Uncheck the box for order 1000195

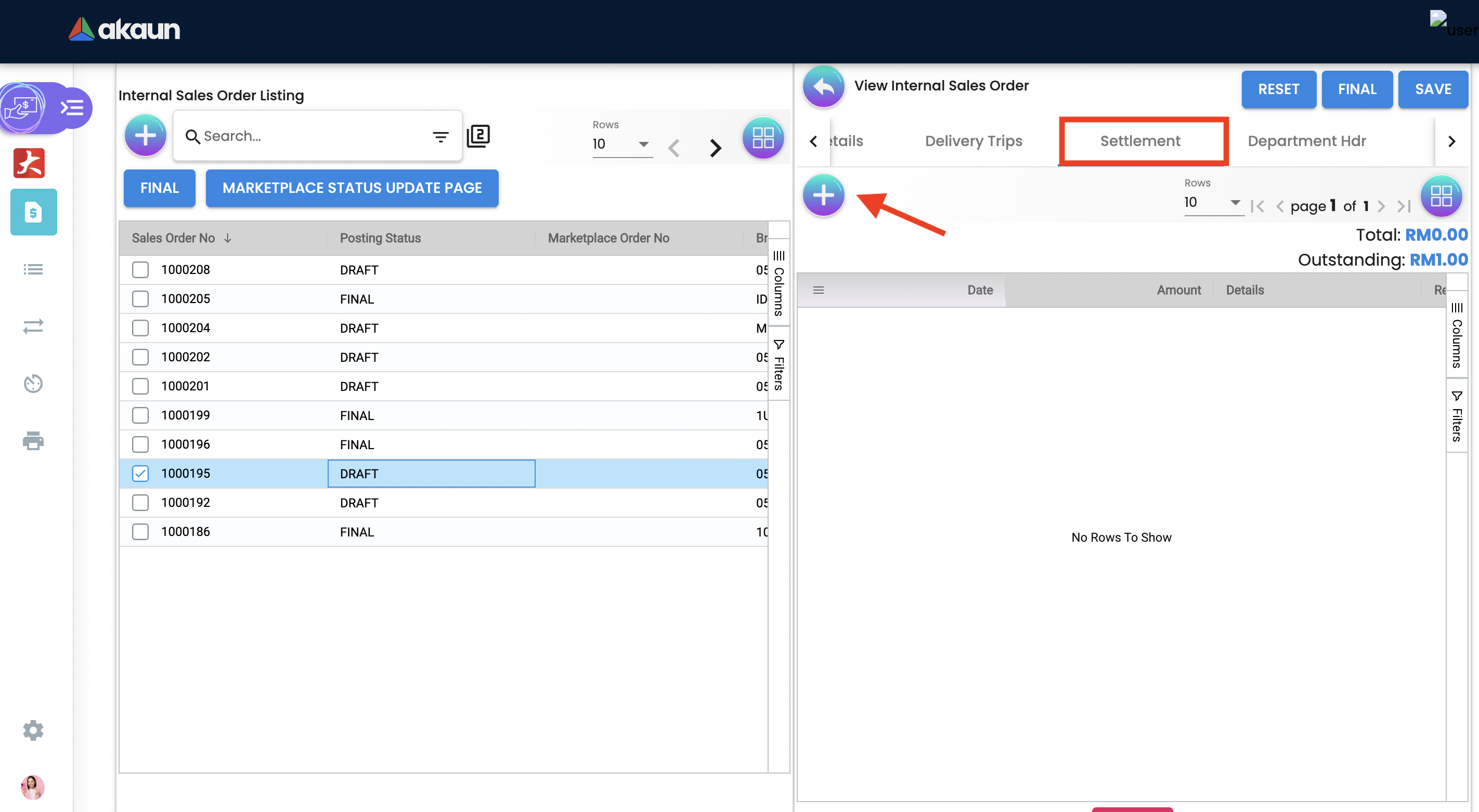pyautogui.click(x=140, y=474)
